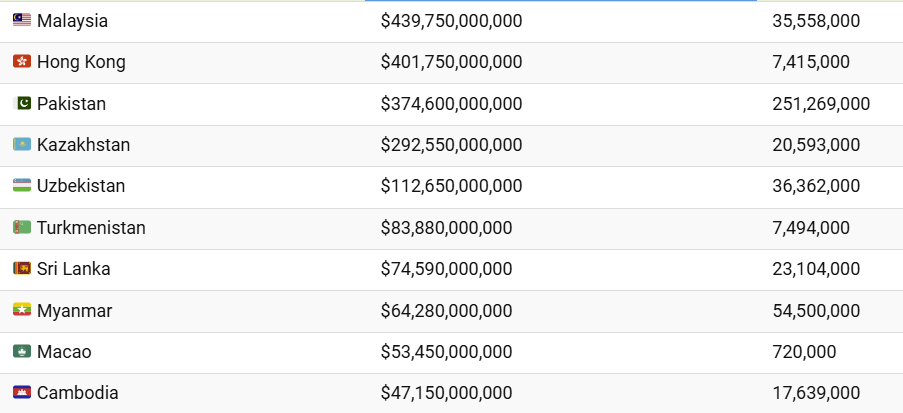Click the Kazakhstan flag icon
Viewport: 903px width, 413px height.
point(22,145)
